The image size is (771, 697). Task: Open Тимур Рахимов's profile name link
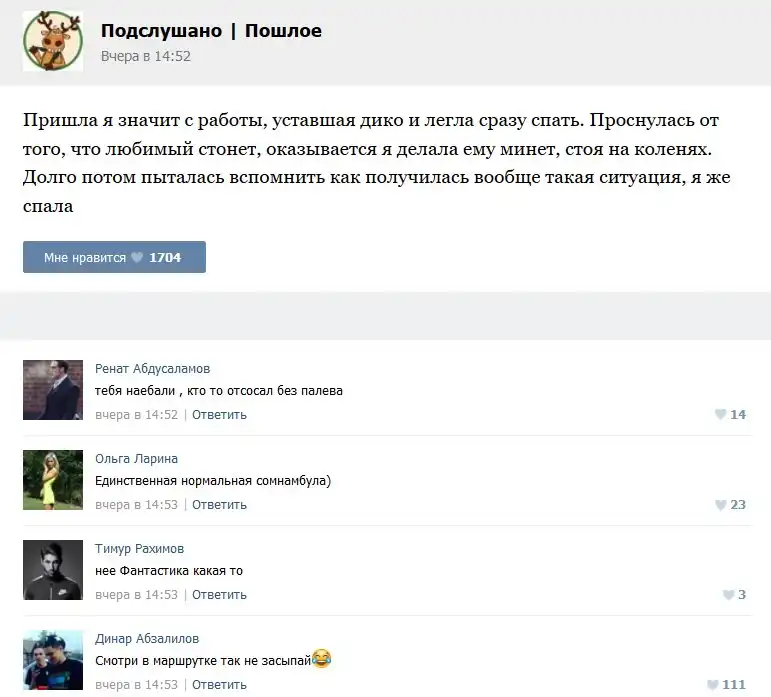(x=139, y=549)
